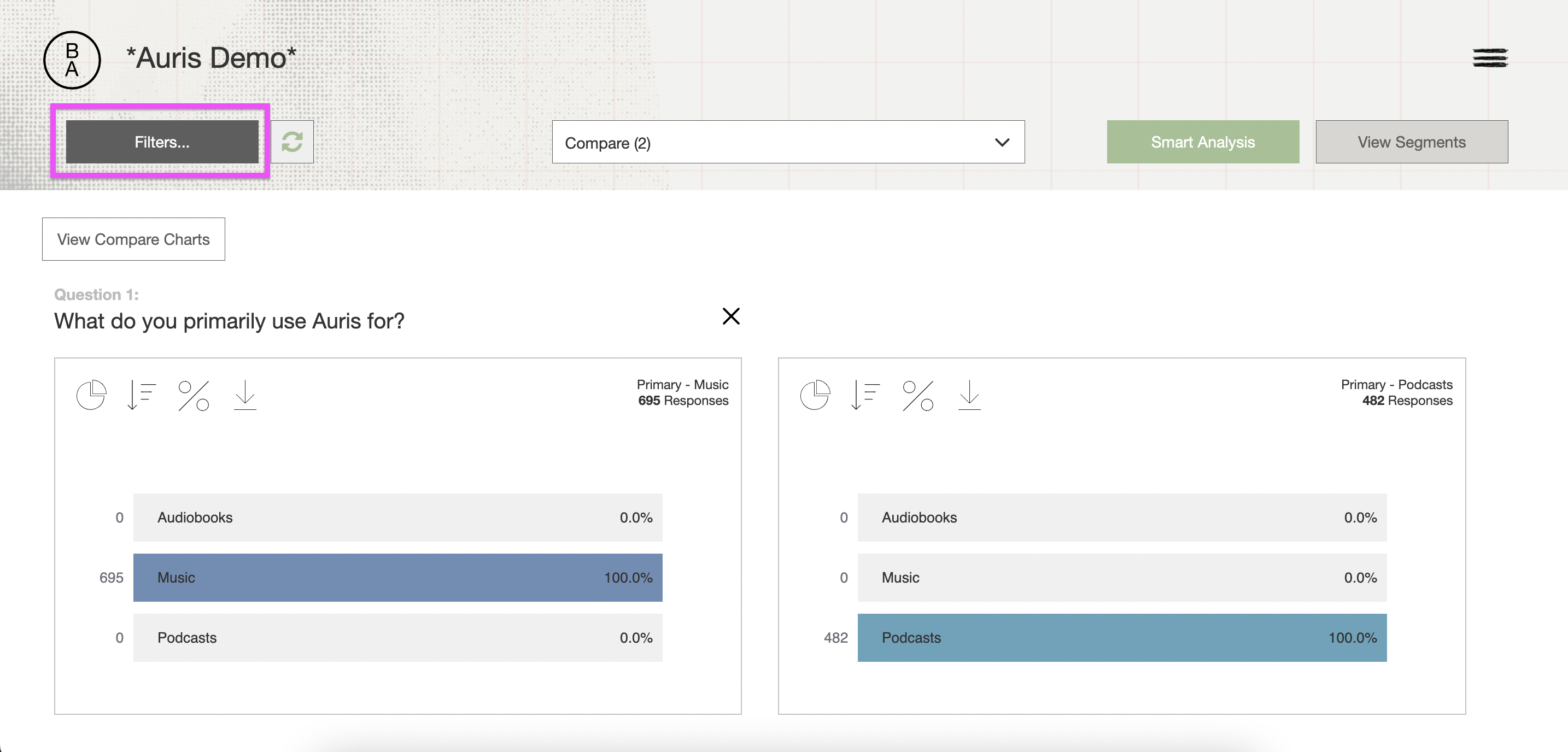Screen dimensions: 1568x752
Task: Click '482 Responses' label
Action: [1407, 401]
